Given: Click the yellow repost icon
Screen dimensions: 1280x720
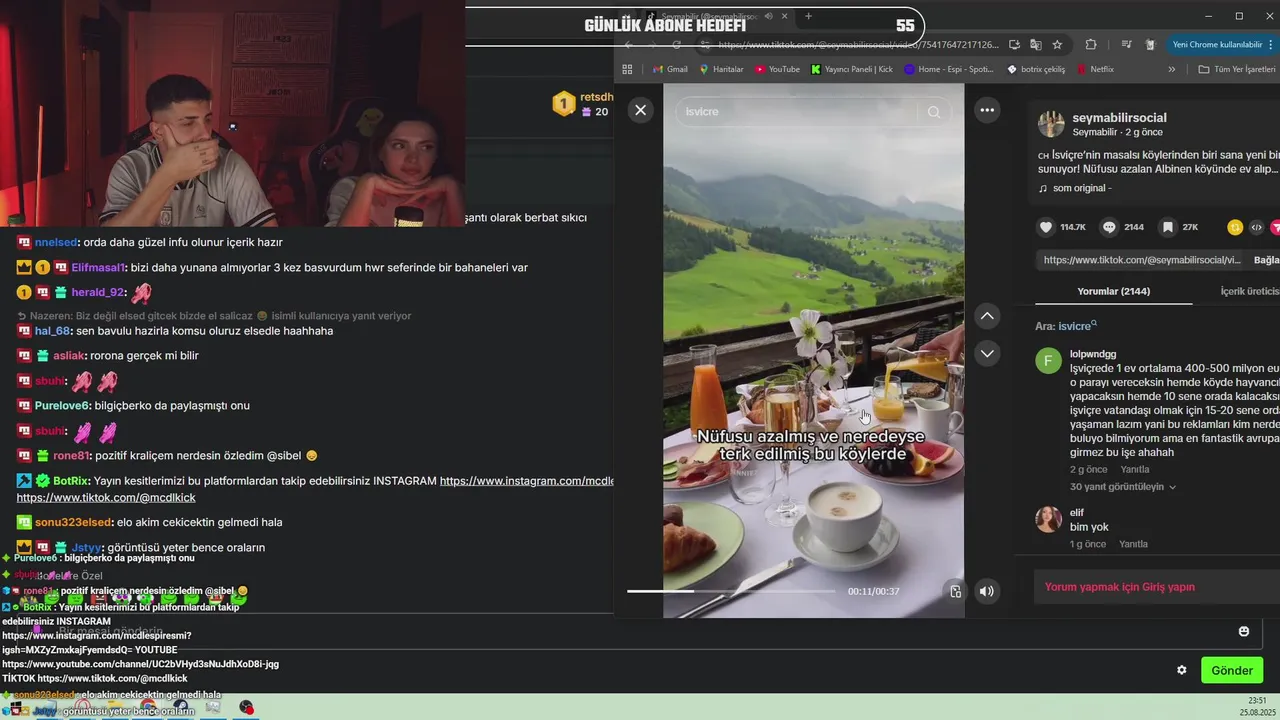Looking at the screenshot, I should [1235, 227].
